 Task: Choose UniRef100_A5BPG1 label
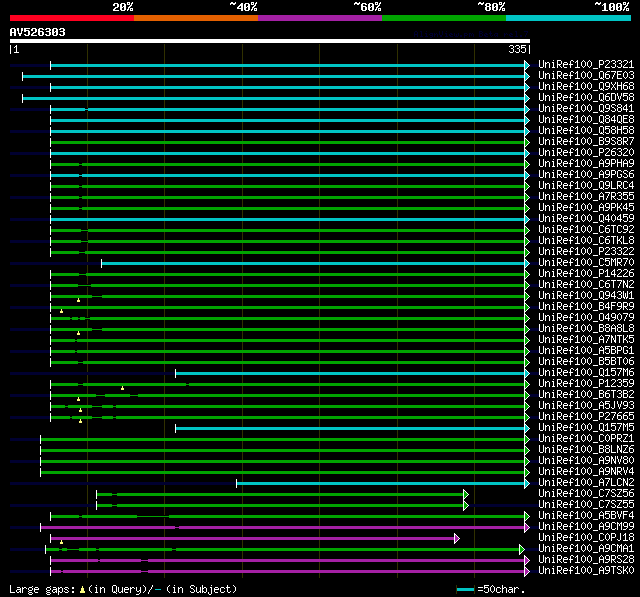point(586,351)
